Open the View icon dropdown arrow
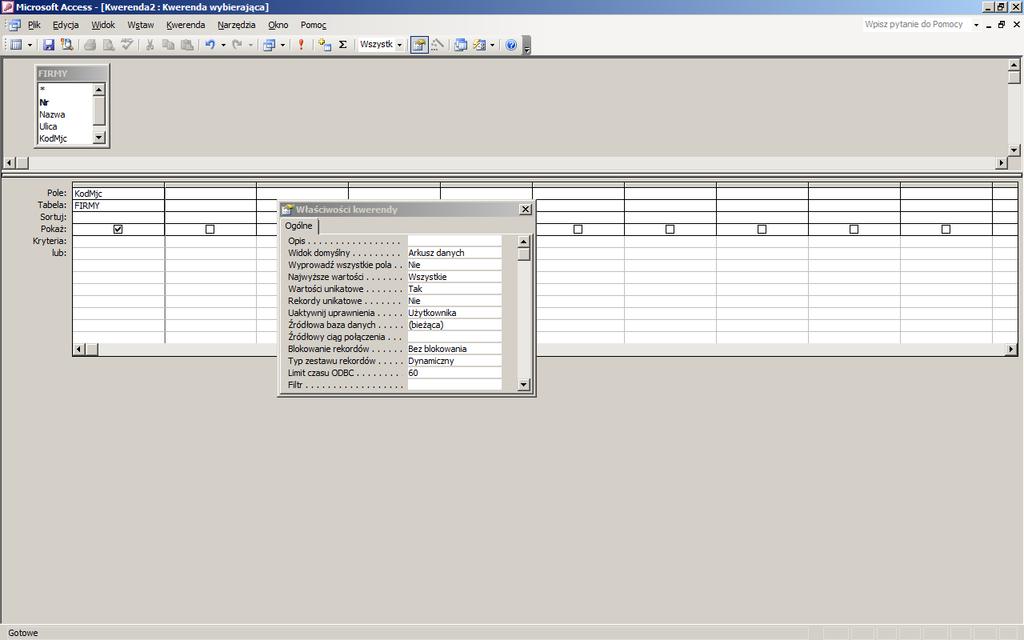The height and width of the screenshot is (640, 1024). click(x=29, y=45)
